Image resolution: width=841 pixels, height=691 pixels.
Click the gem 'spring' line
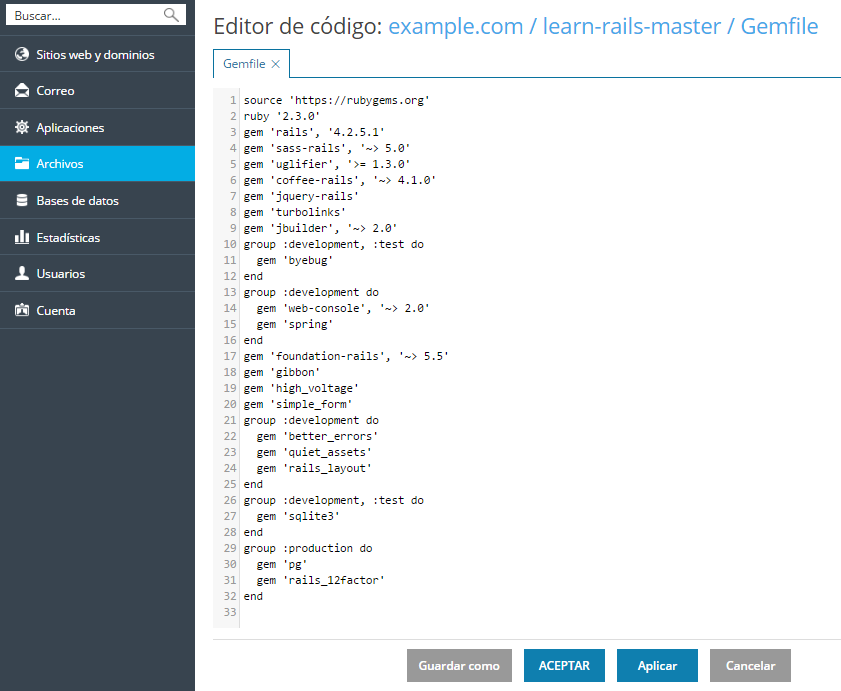[x=294, y=324]
